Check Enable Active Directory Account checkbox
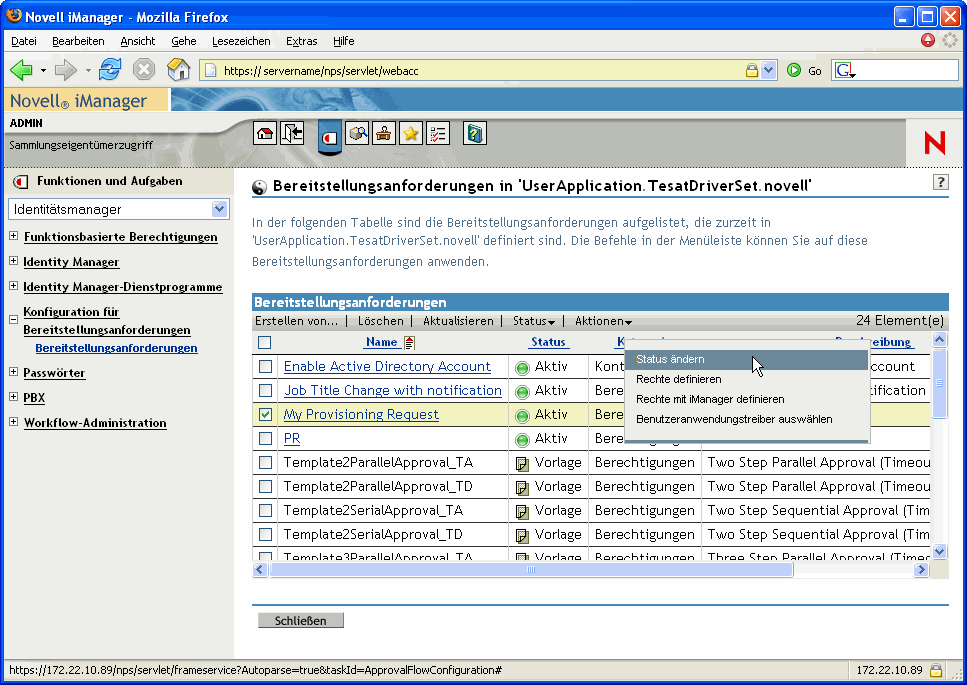This screenshot has width=967, height=685. [265, 366]
